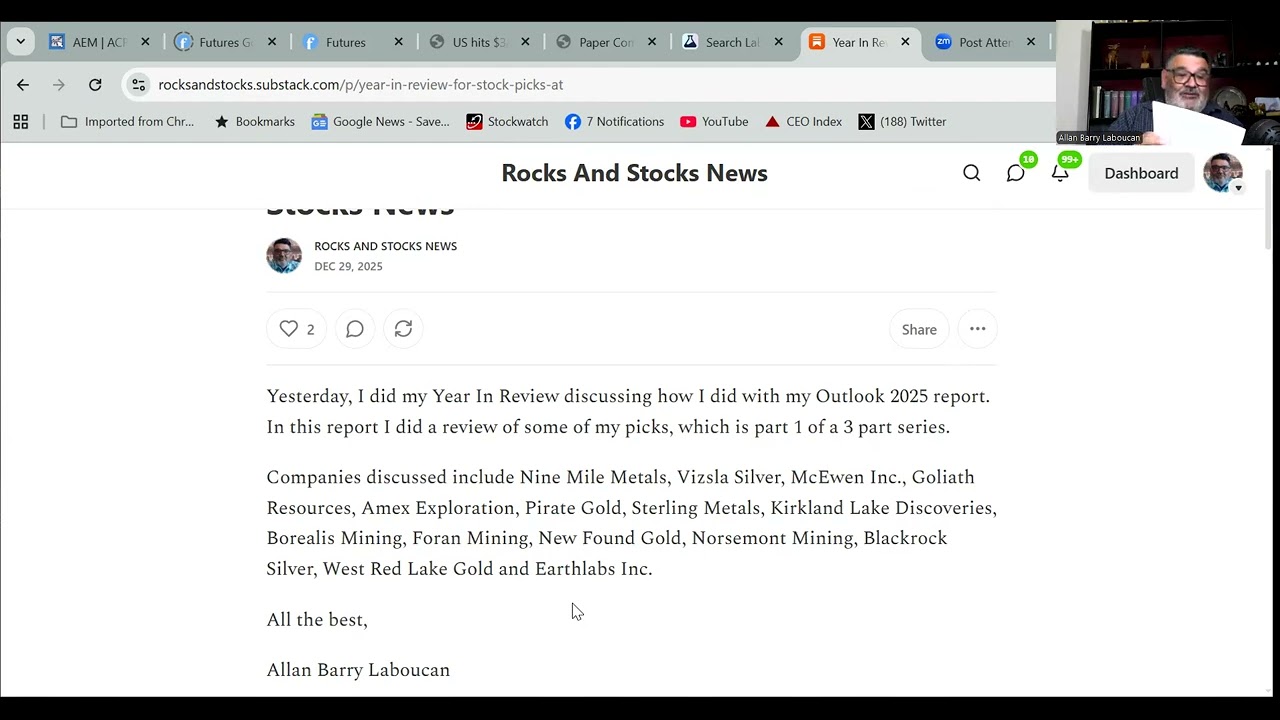1280x720 pixels.
Task: Open the apps grid in bookmarks bar
Action: pos(21,122)
